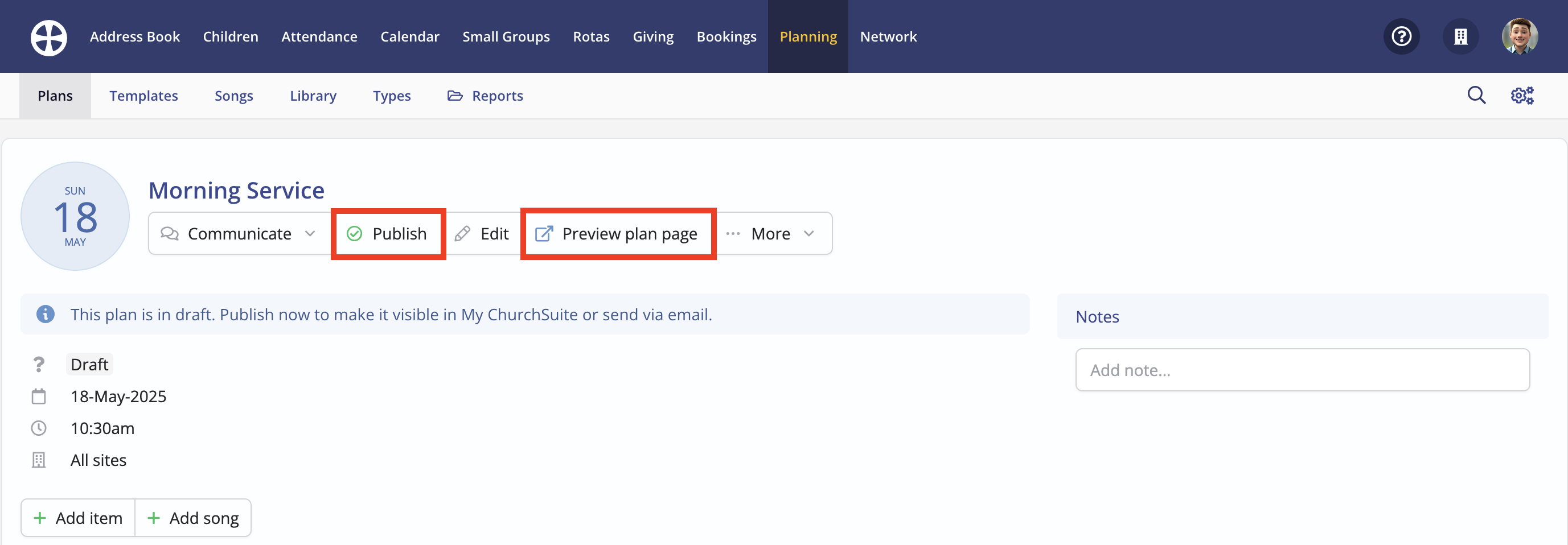Click the 10:30am time text

point(102,428)
